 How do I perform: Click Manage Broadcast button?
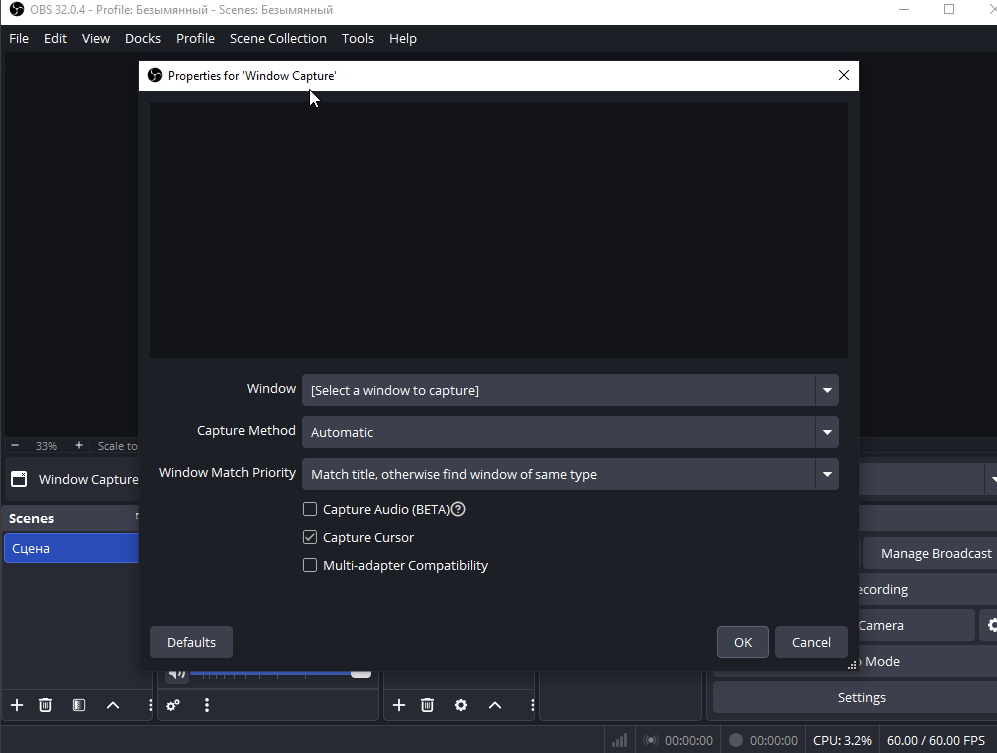tap(930, 553)
